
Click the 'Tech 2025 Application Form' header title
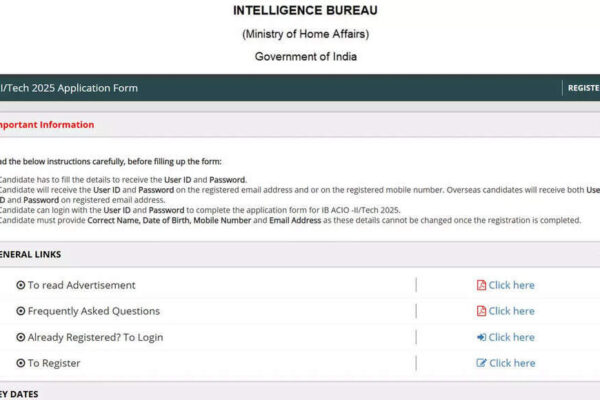pyautogui.click(x=69, y=88)
